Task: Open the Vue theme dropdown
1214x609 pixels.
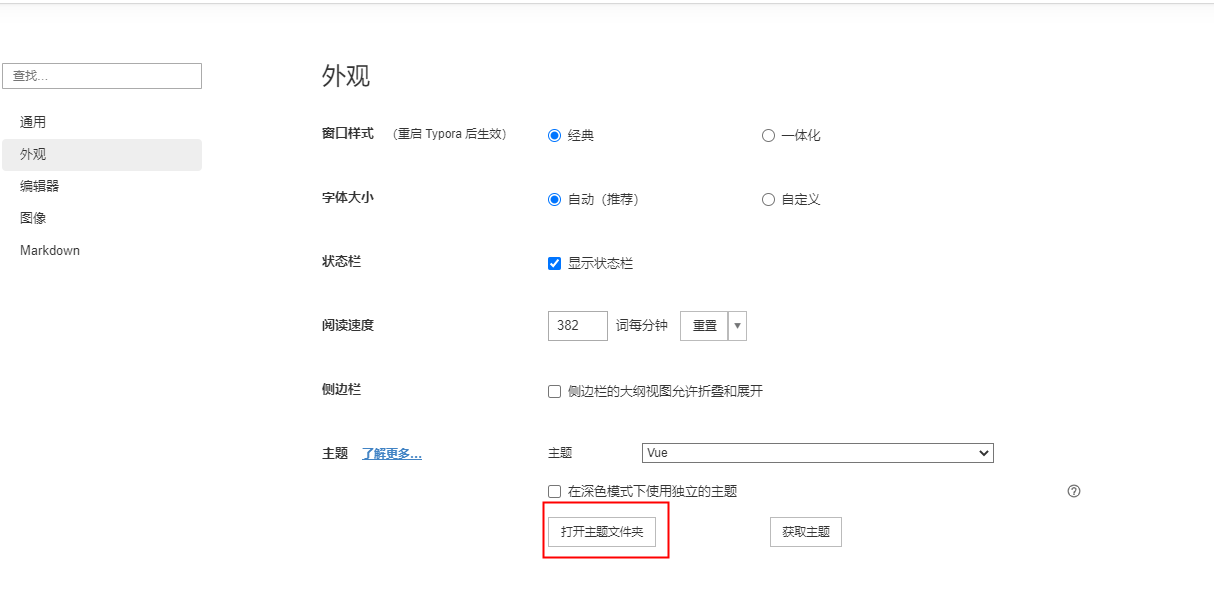Action: [817, 453]
